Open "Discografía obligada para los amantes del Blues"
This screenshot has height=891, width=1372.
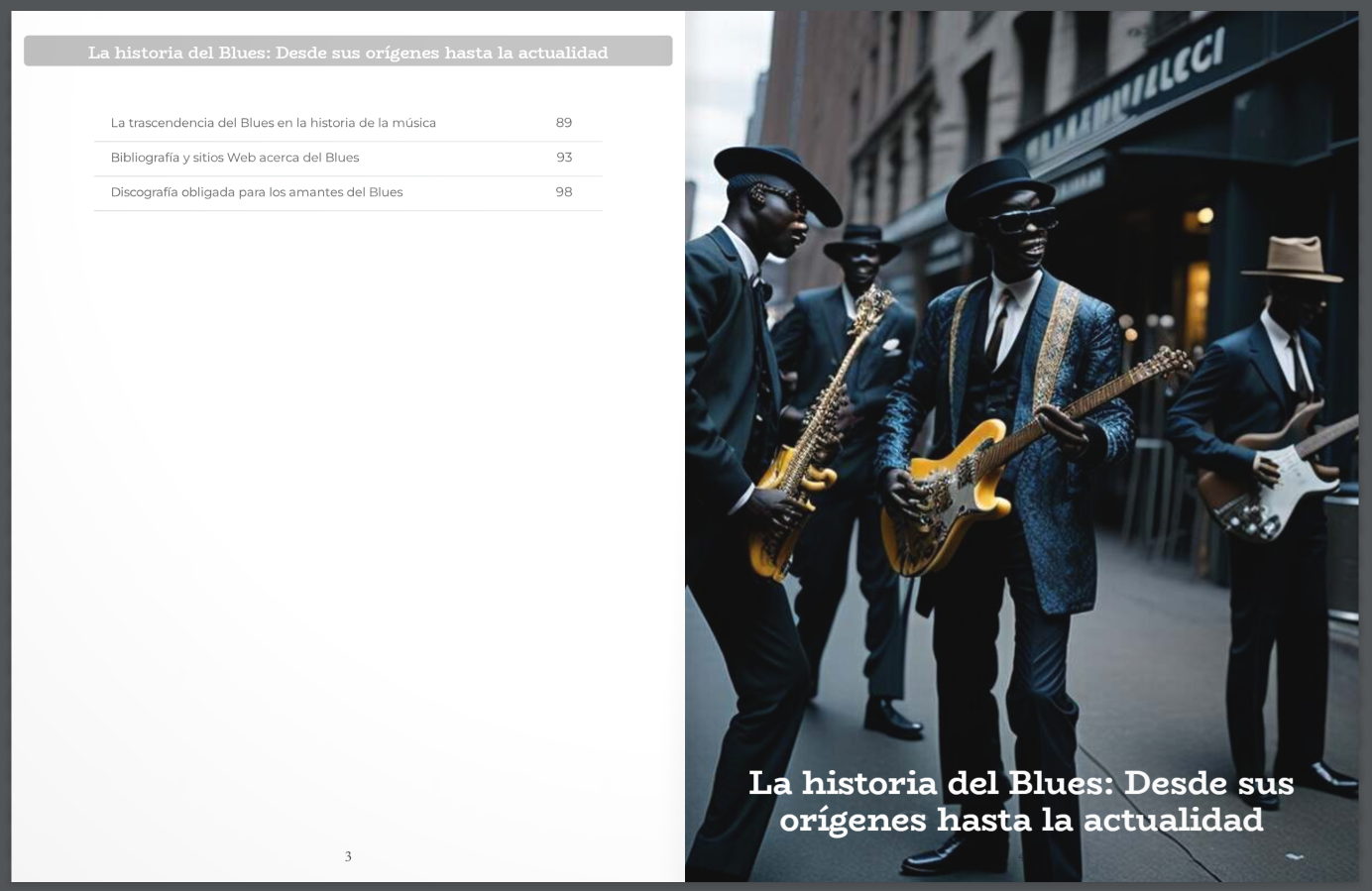click(x=257, y=192)
